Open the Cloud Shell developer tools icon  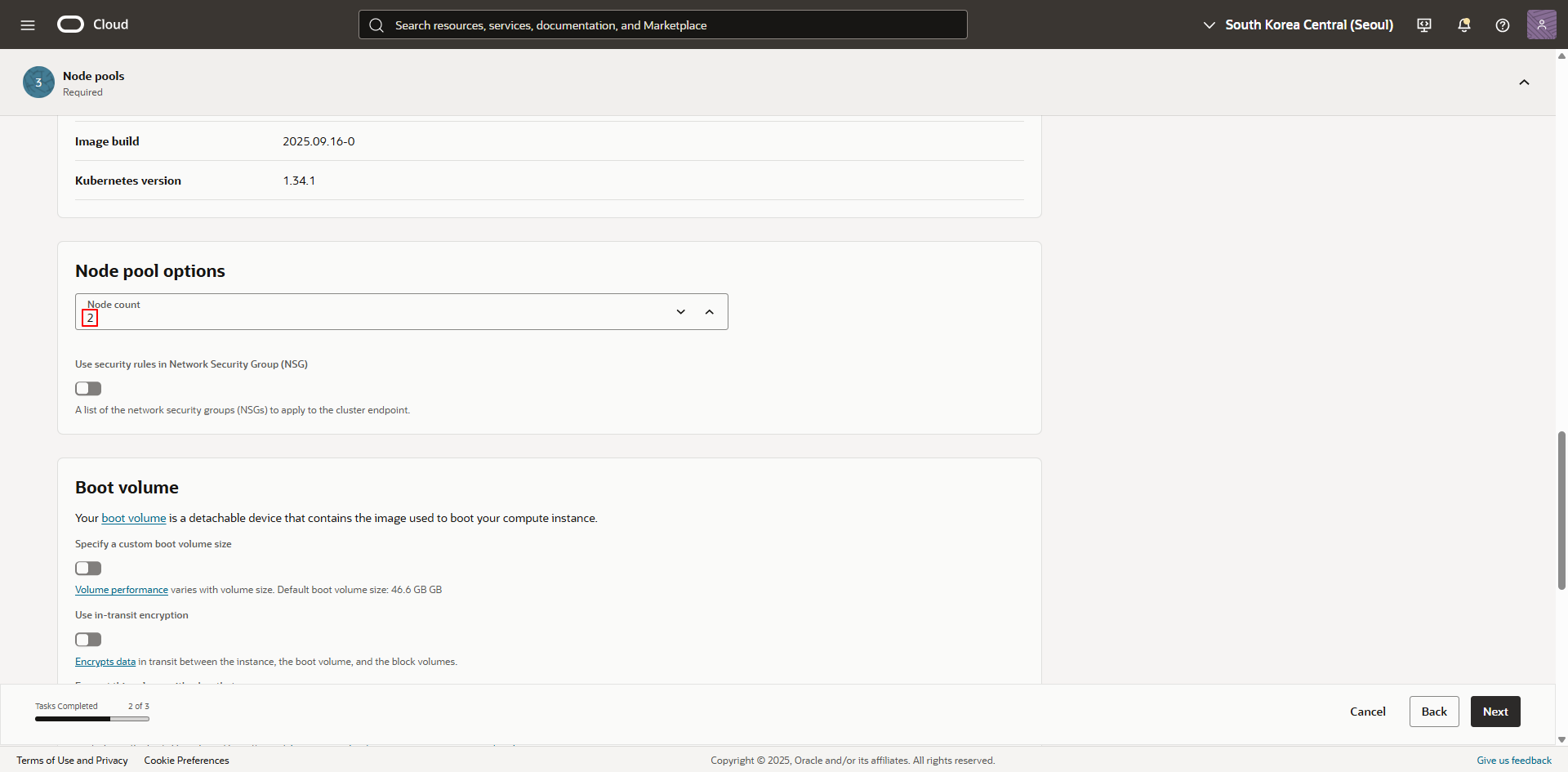pos(1424,25)
